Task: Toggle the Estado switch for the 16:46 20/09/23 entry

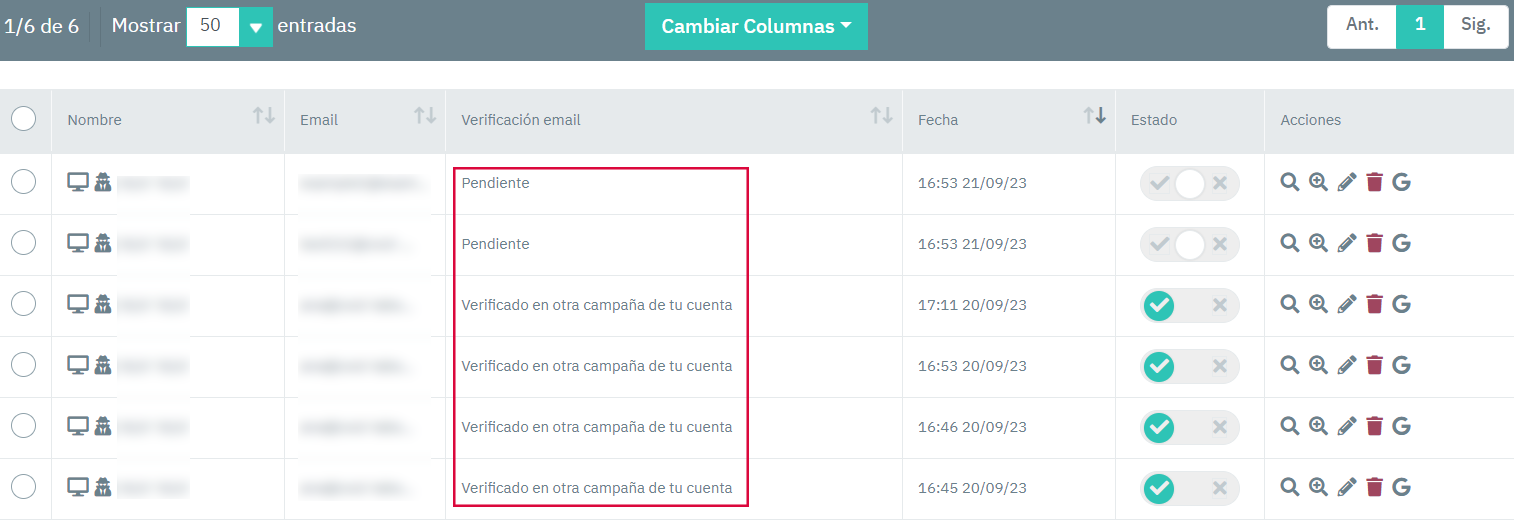Action: (1189, 427)
